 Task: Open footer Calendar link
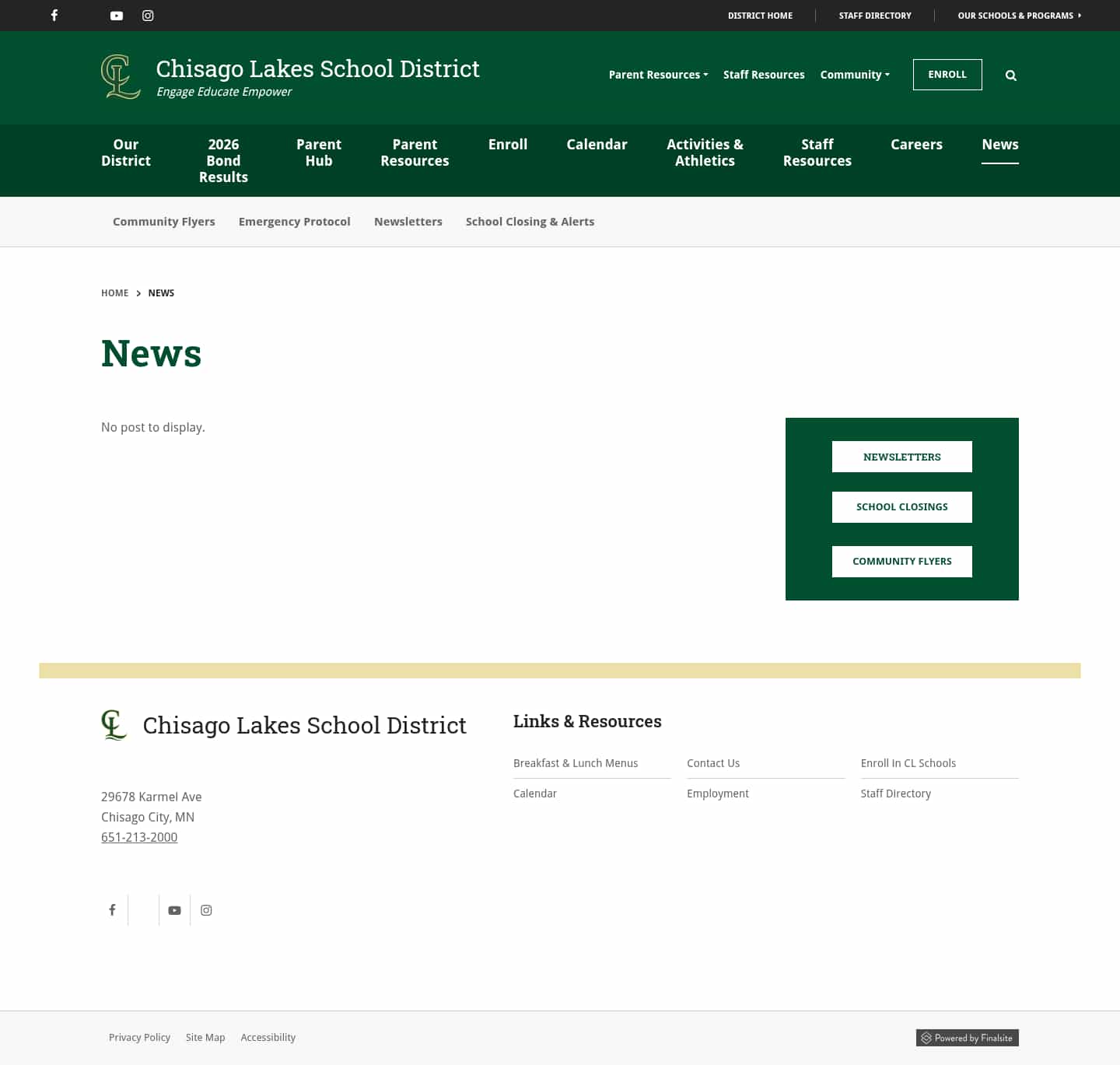click(535, 793)
